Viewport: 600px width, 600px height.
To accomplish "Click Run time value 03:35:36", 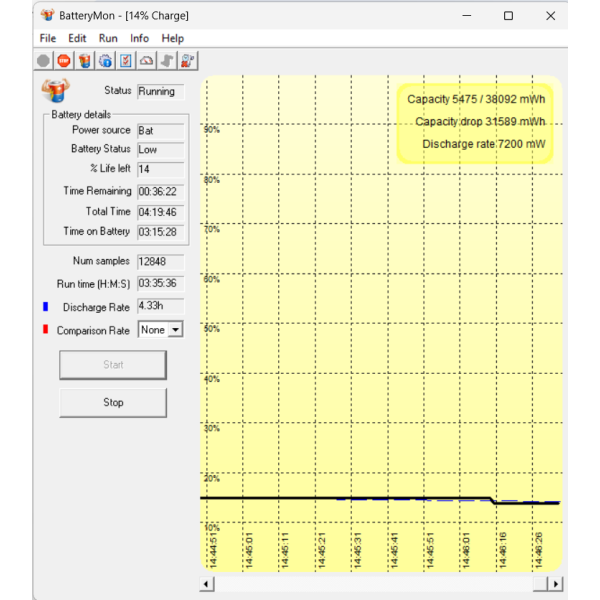I will [x=161, y=284].
